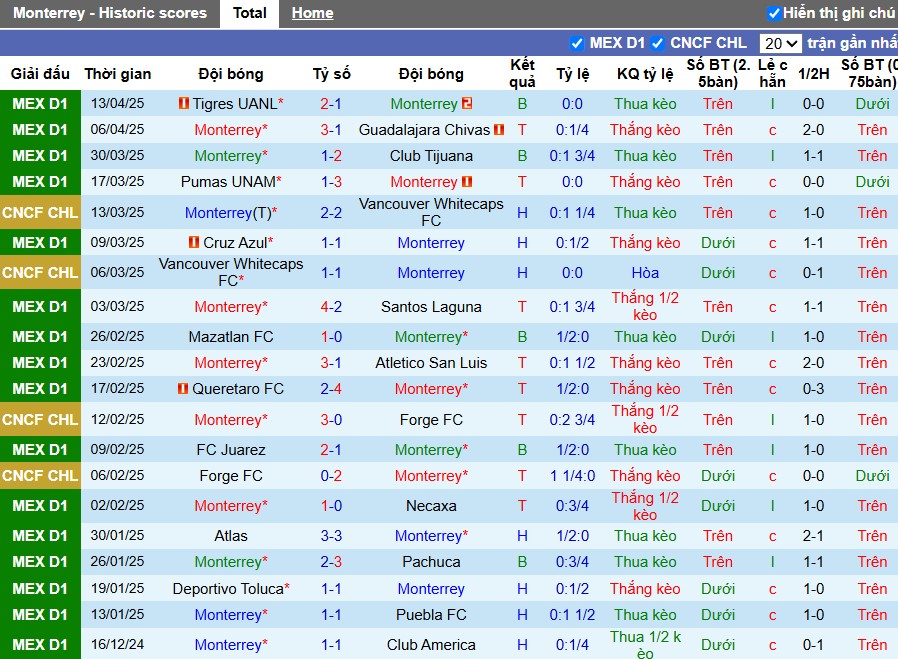Open Santos Laguna team link

[431, 307]
